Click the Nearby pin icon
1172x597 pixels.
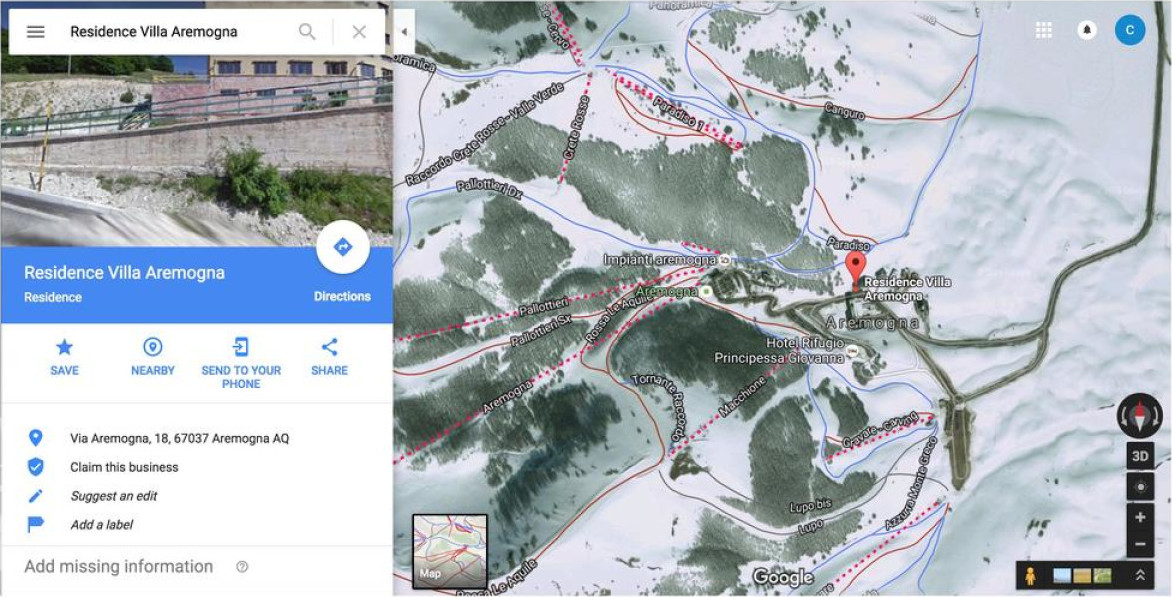point(152,347)
